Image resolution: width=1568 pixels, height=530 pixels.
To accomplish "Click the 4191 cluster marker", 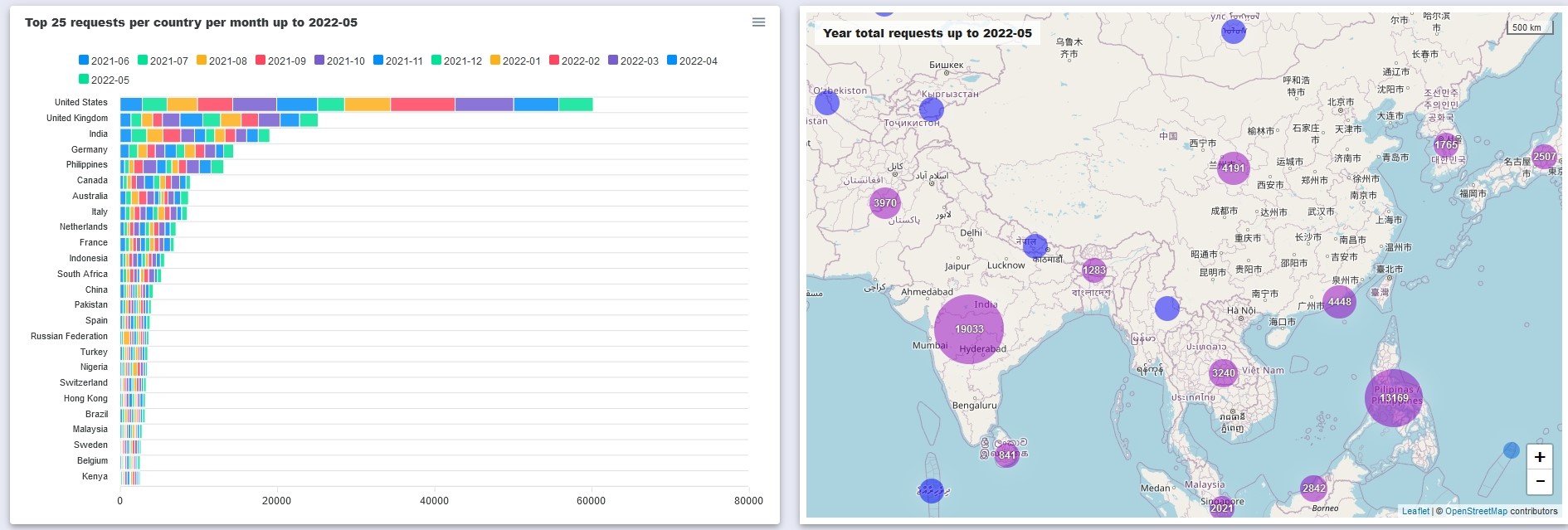I will coord(1233,168).
